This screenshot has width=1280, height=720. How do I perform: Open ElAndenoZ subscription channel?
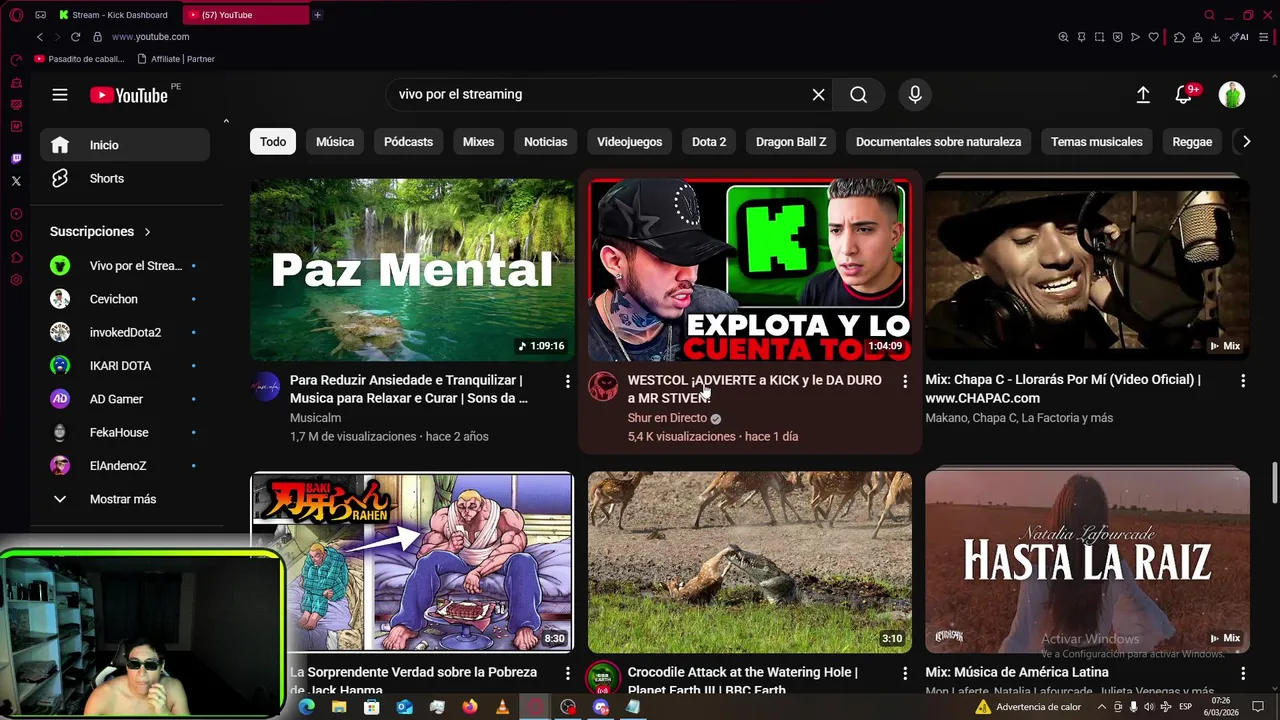(x=125, y=466)
